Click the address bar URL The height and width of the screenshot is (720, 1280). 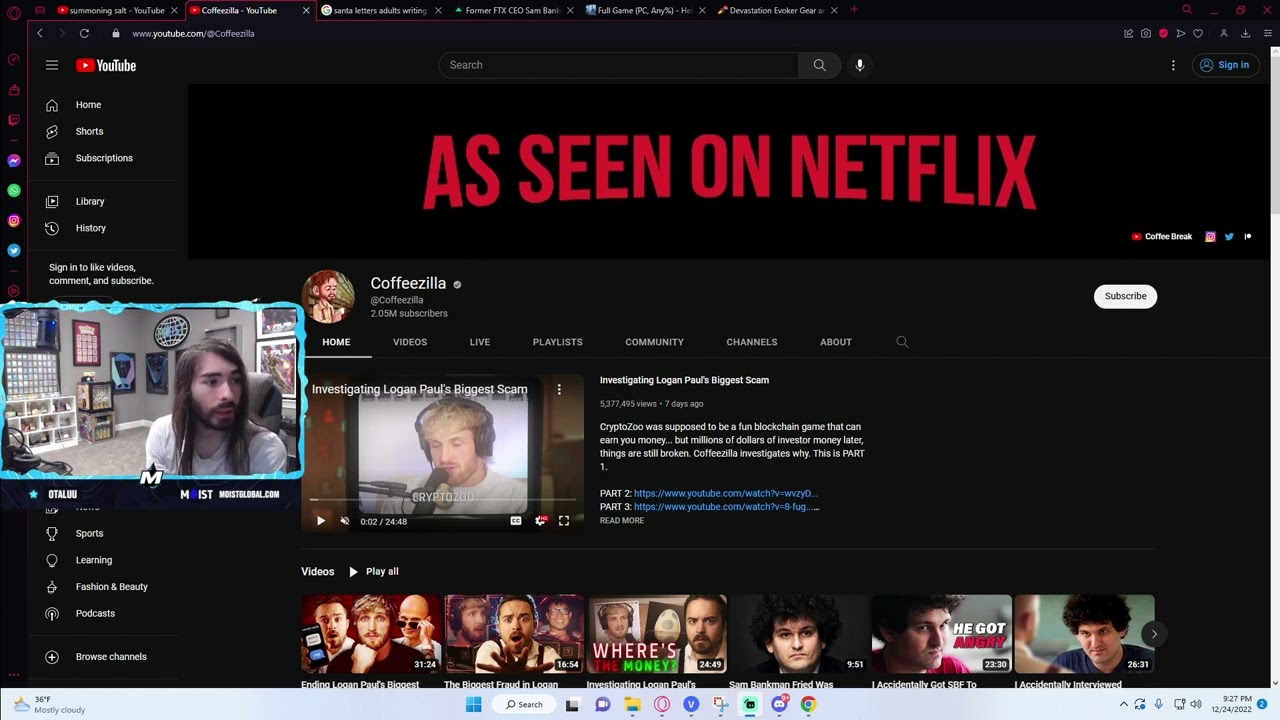point(193,34)
